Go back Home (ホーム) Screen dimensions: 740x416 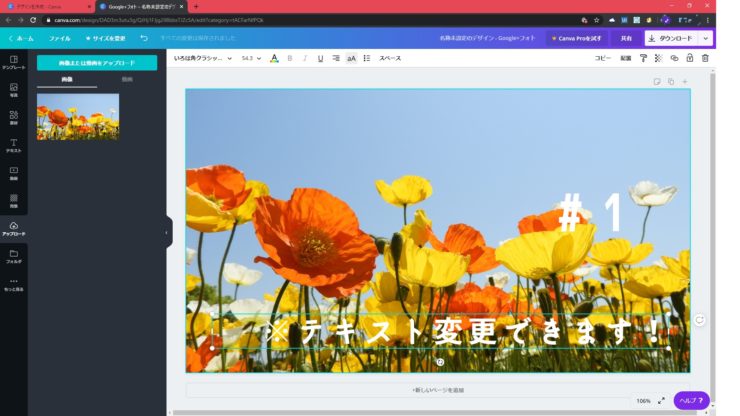[x=22, y=38]
